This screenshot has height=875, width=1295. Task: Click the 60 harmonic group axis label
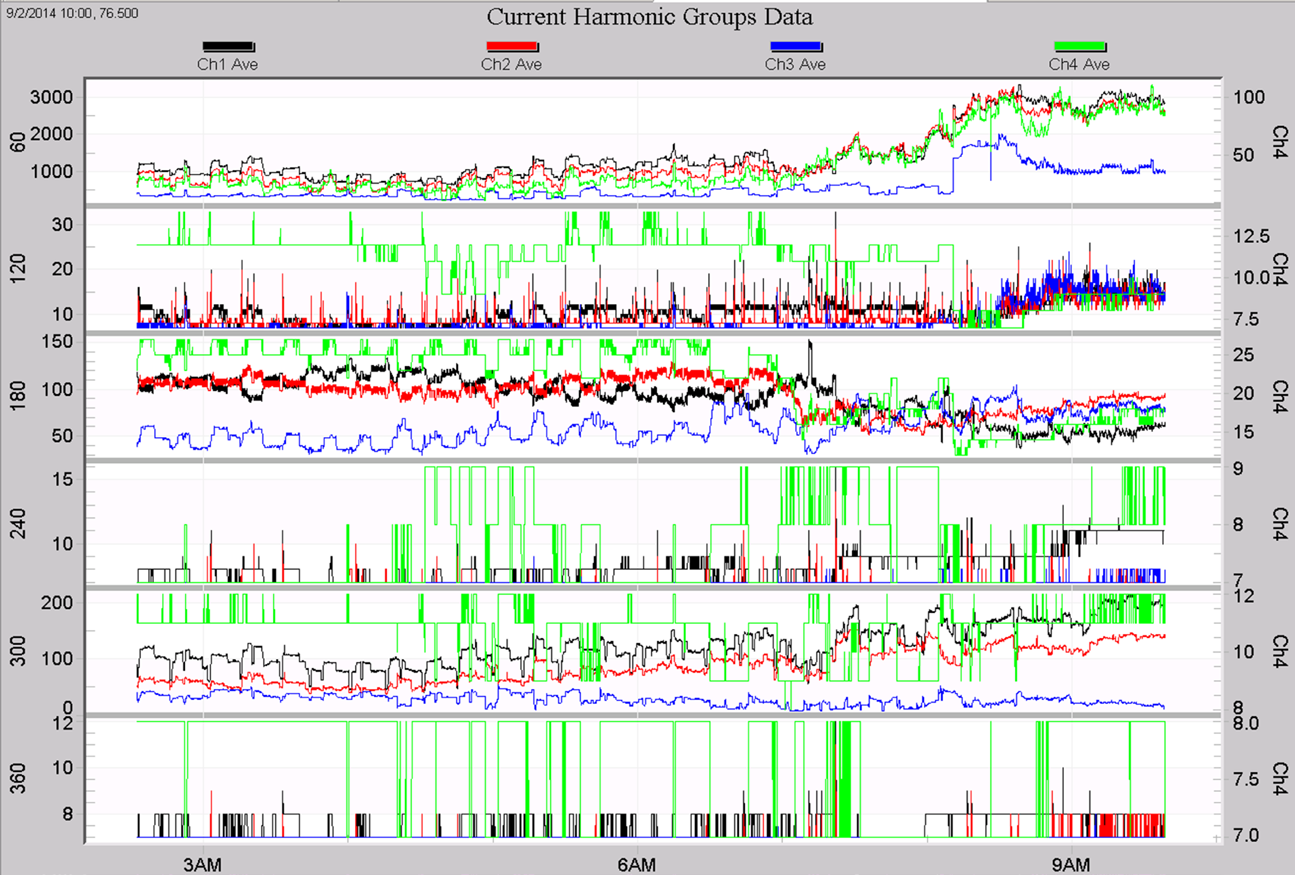[17, 141]
